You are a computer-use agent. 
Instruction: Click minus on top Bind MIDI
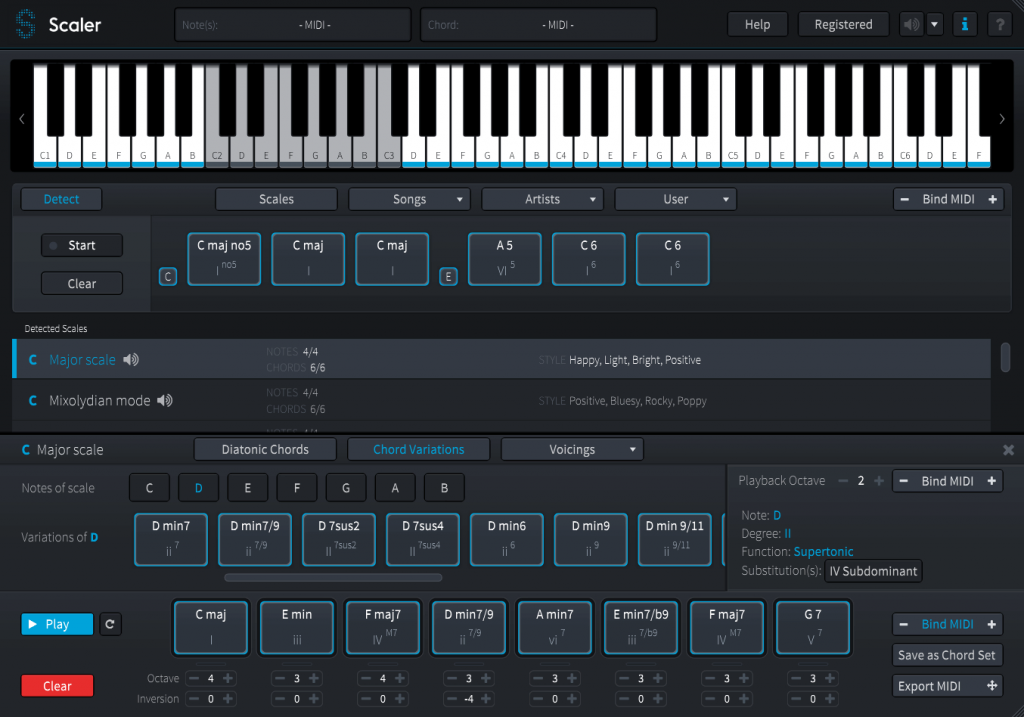(x=904, y=199)
